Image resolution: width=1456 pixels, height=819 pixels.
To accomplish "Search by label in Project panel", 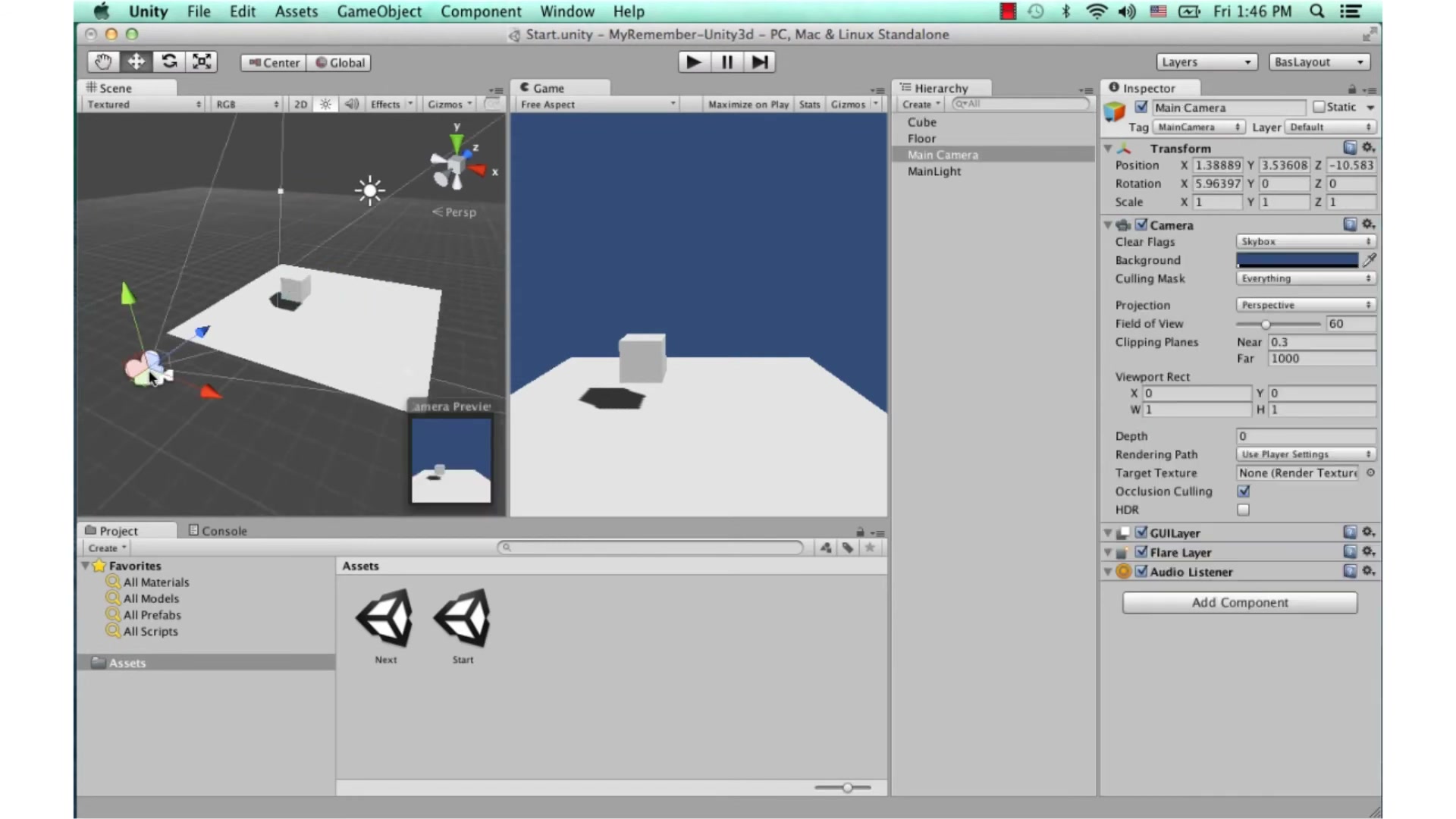I will (848, 548).
